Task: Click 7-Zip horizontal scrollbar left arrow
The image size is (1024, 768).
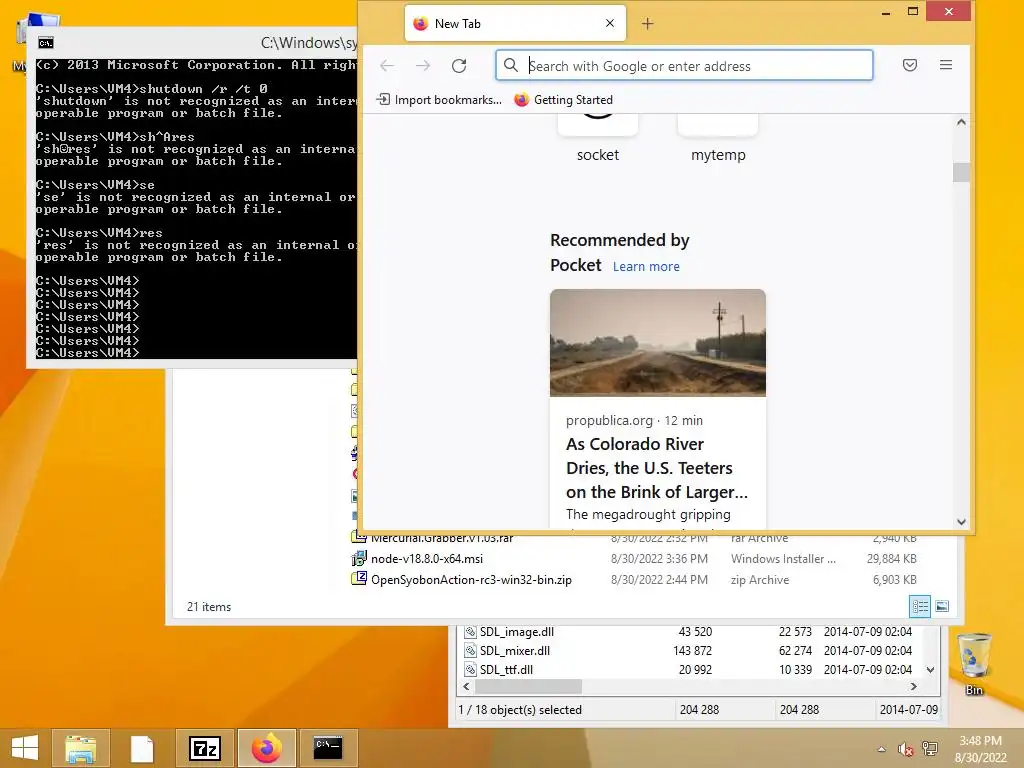Action: (466, 686)
